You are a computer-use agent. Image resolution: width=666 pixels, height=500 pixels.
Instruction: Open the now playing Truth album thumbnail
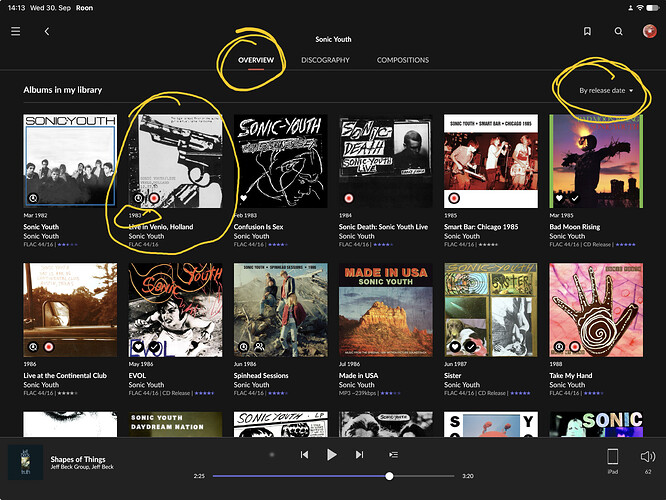[25, 462]
